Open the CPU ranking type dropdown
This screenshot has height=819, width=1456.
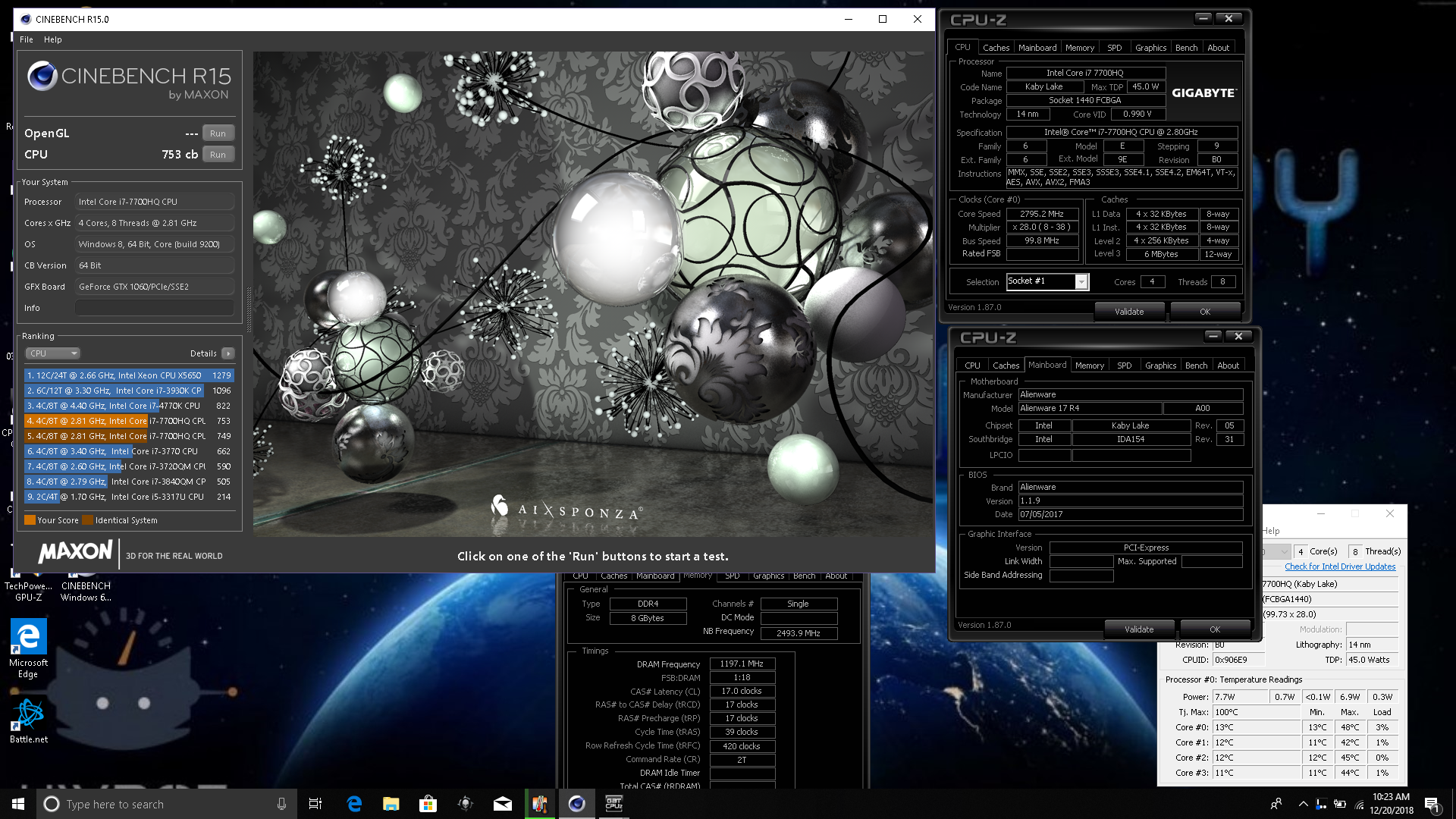53,353
